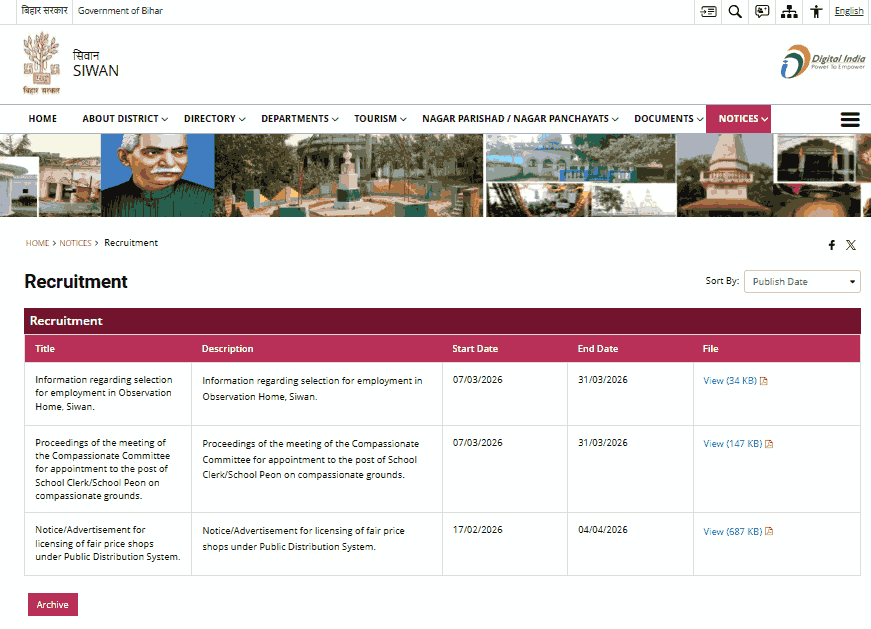
Task: Click the Archive button
Action: coord(52,605)
